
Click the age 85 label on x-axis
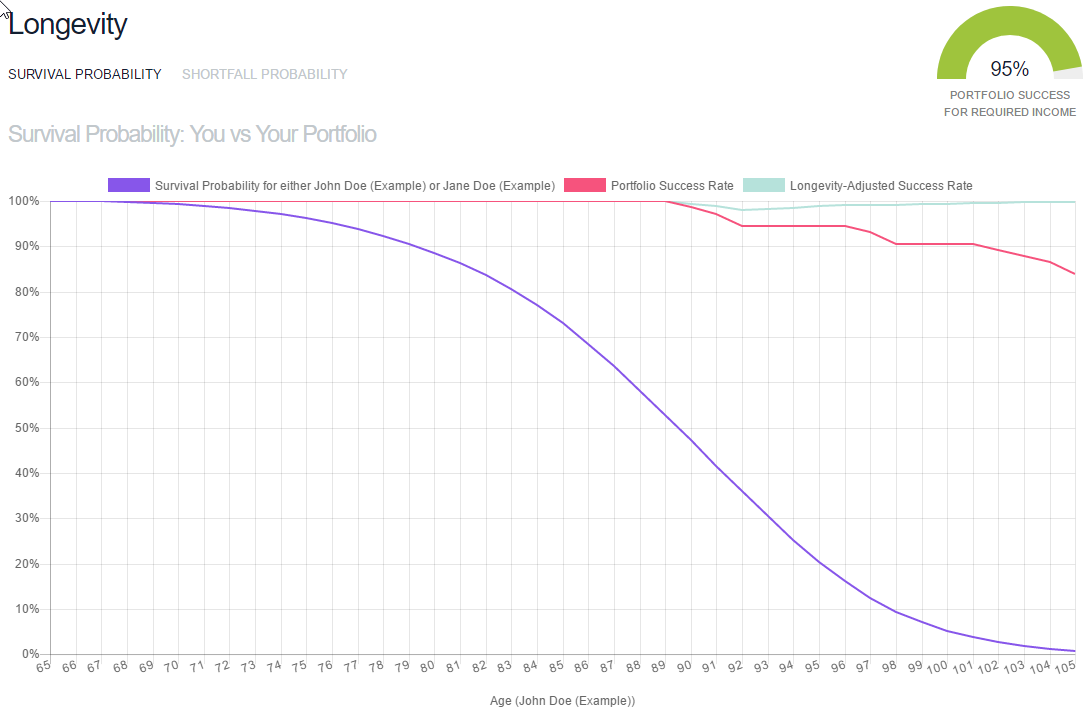pos(554,665)
